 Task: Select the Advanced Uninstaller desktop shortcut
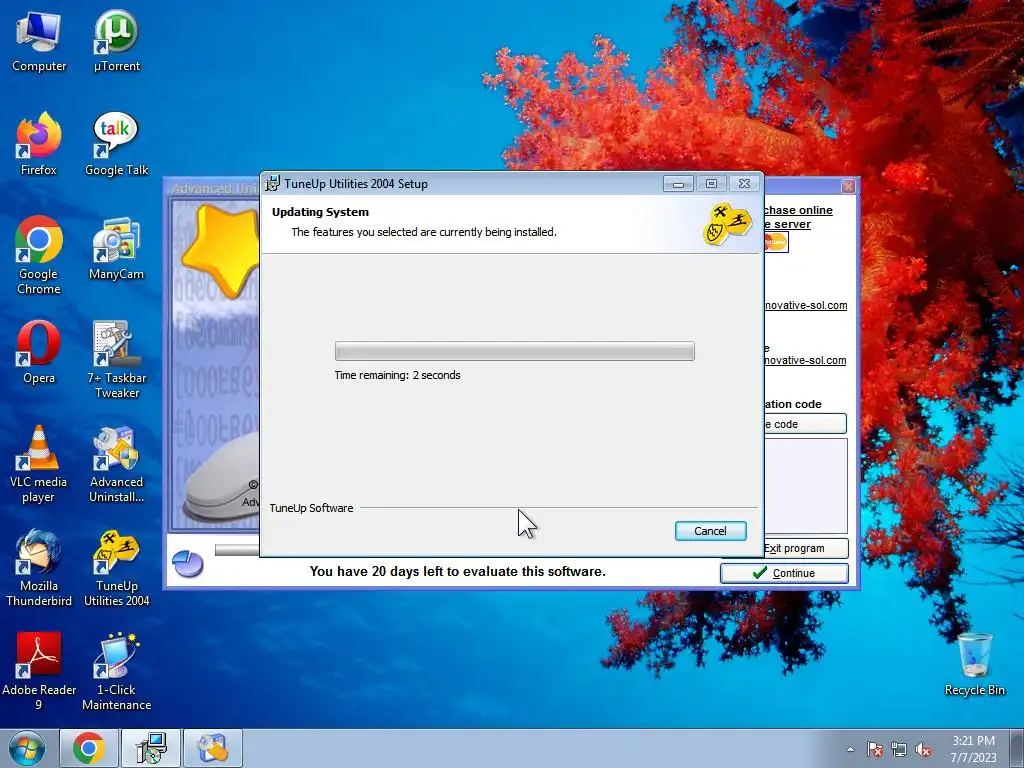(x=116, y=464)
